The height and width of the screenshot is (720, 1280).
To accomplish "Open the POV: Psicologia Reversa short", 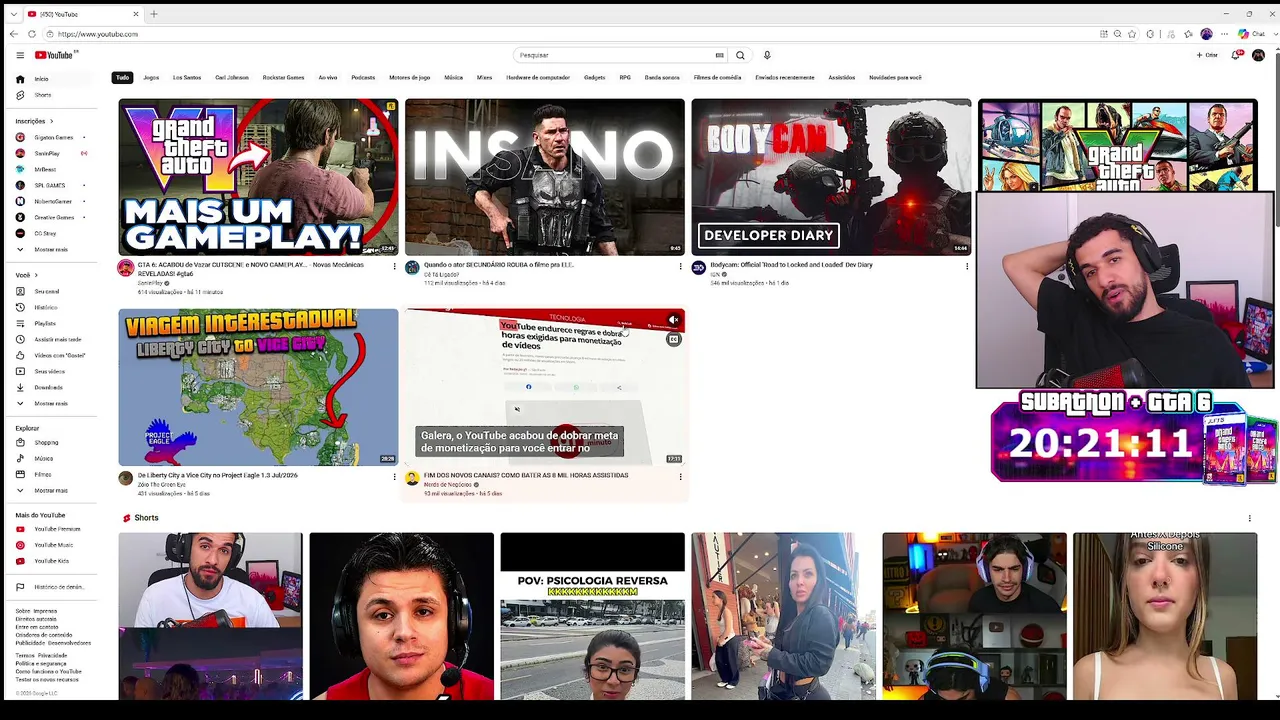I will [x=592, y=616].
